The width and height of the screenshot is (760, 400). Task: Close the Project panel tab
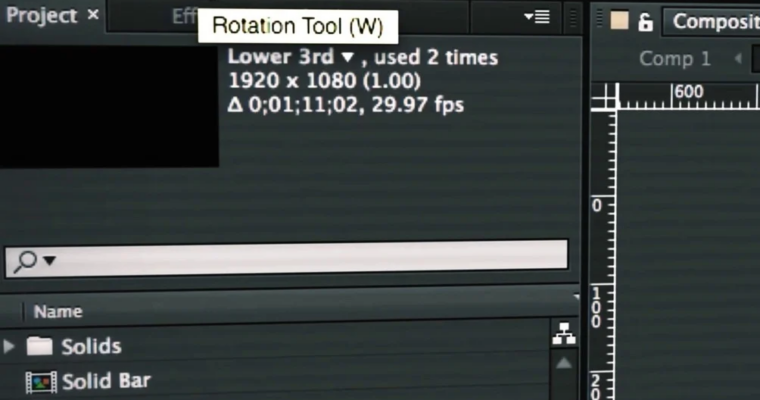(x=93, y=15)
